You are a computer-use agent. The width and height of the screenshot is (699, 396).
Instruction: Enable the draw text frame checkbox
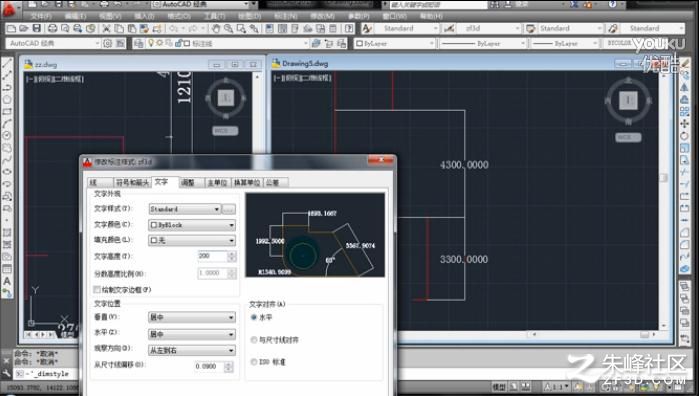click(x=97, y=289)
